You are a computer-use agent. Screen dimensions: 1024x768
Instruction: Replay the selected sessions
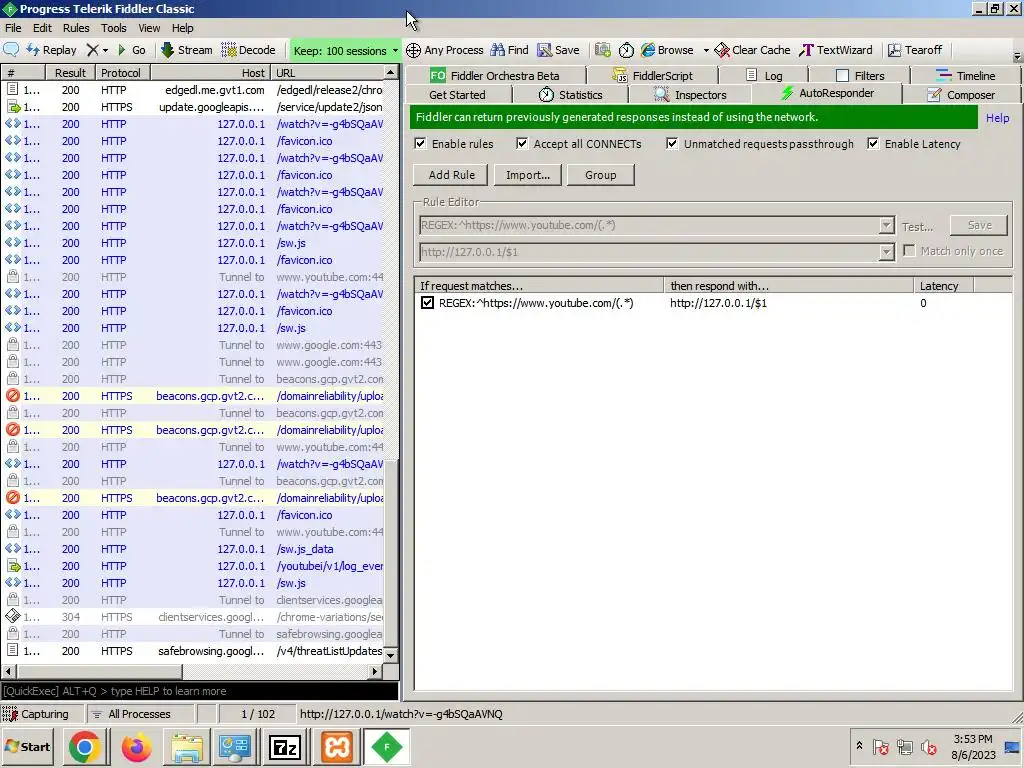(52, 50)
